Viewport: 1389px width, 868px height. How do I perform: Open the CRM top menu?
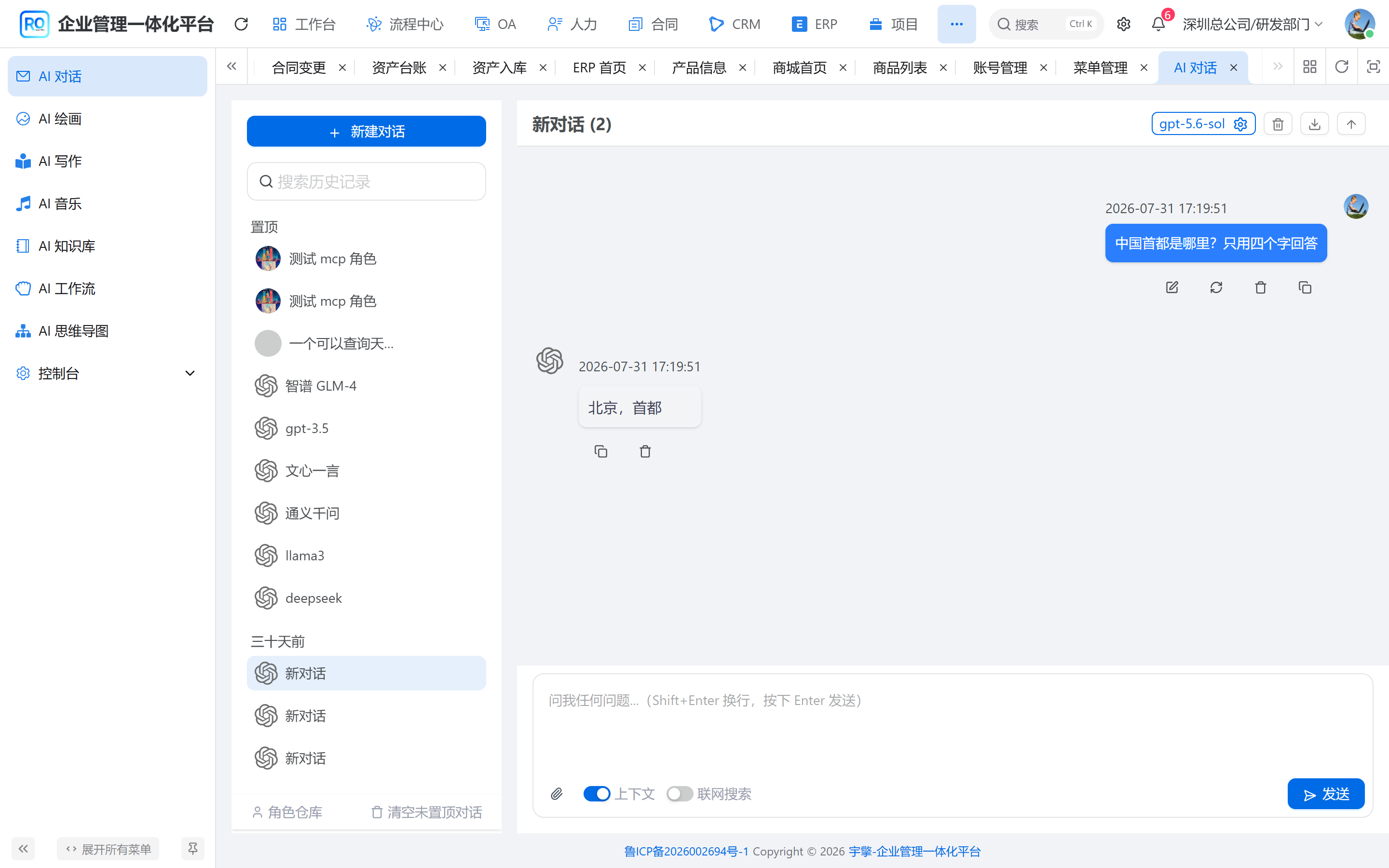click(x=735, y=24)
